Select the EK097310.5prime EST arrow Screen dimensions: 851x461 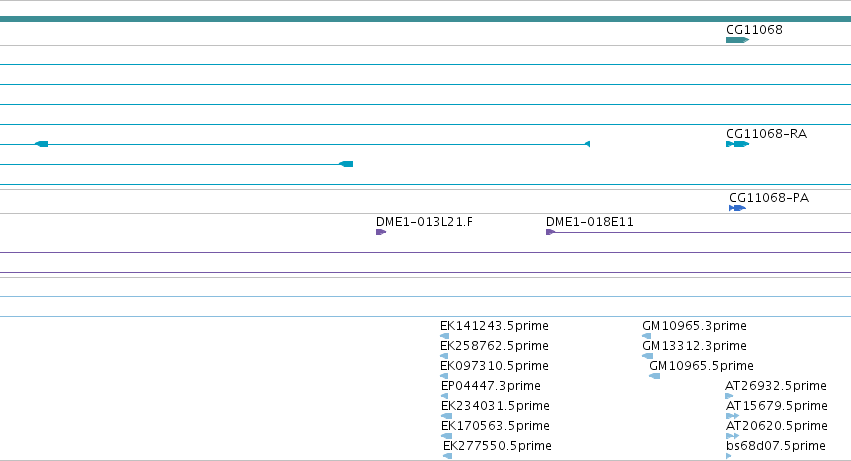coord(444,376)
